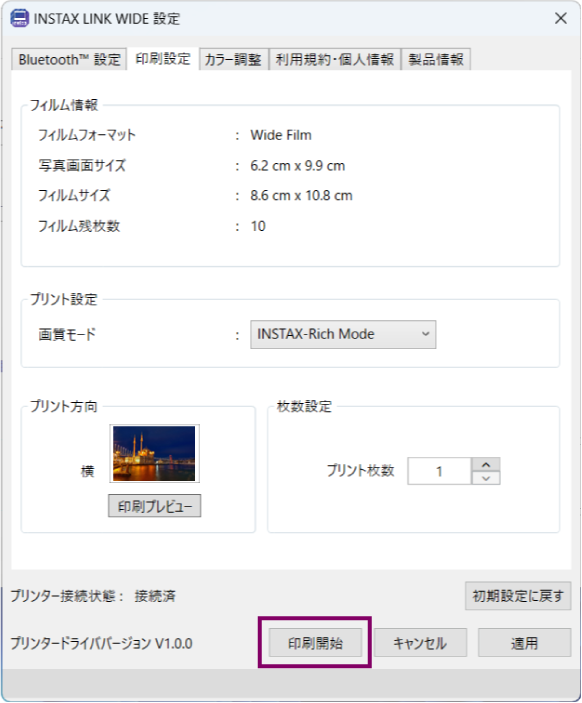Image resolution: width=582 pixels, height=703 pixels.
Task: Increase プリント枚数 with the up arrow
Action: (x=486, y=464)
